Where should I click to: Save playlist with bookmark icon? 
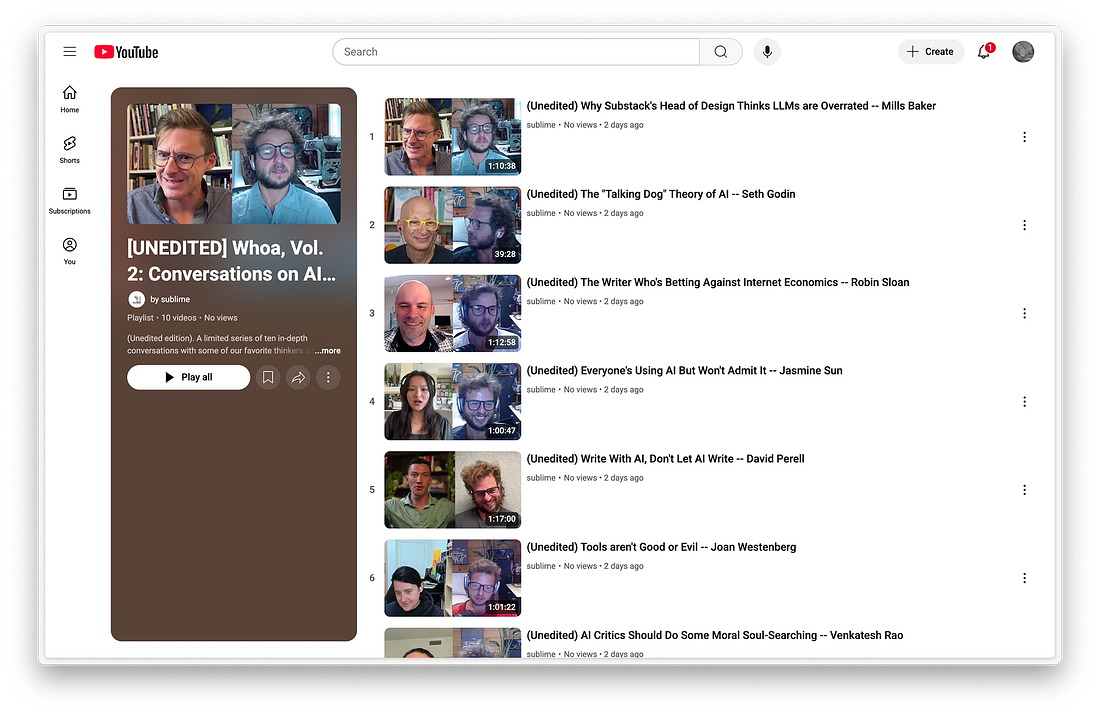coord(268,377)
